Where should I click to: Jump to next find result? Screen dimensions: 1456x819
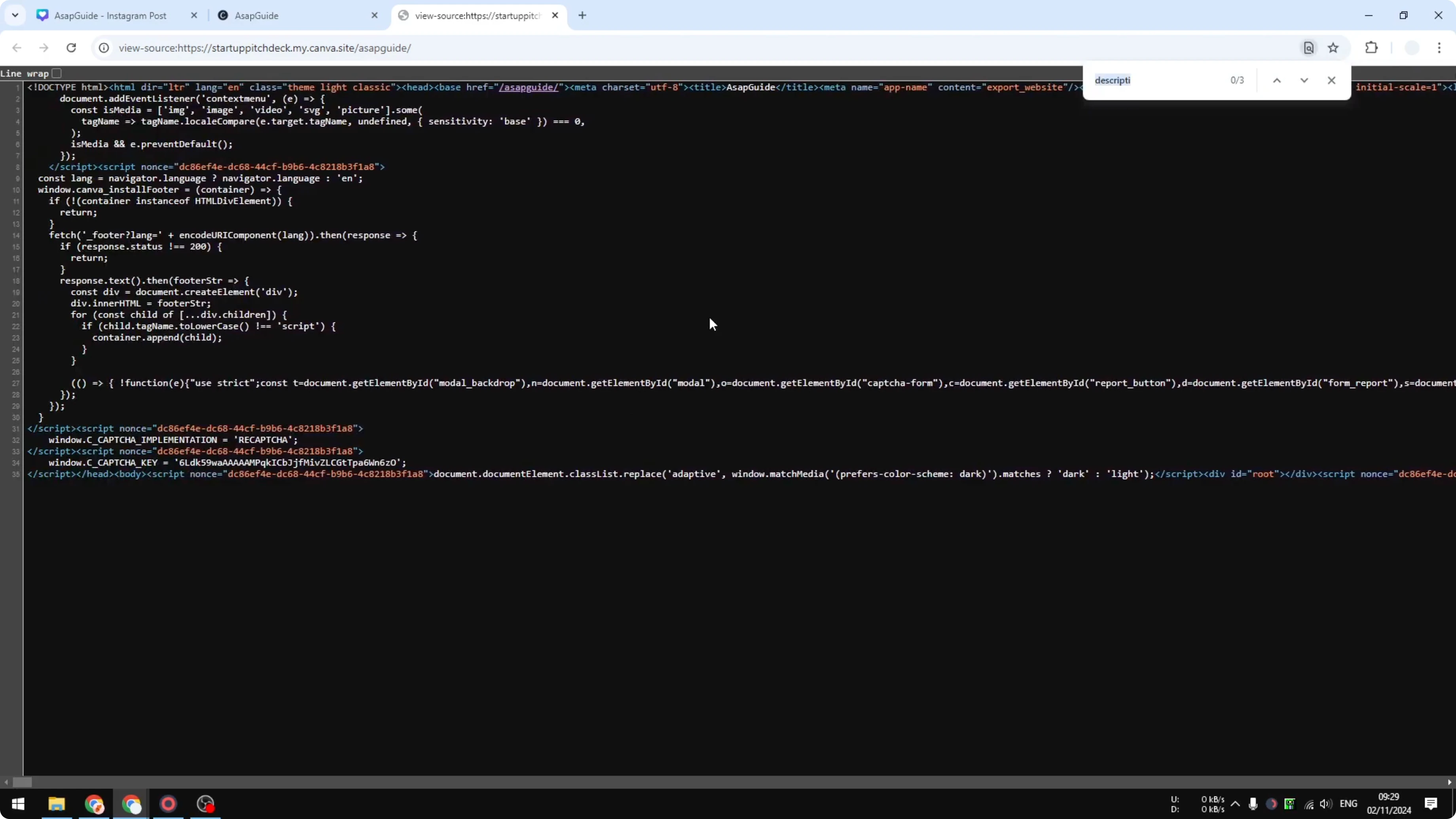click(x=1304, y=80)
